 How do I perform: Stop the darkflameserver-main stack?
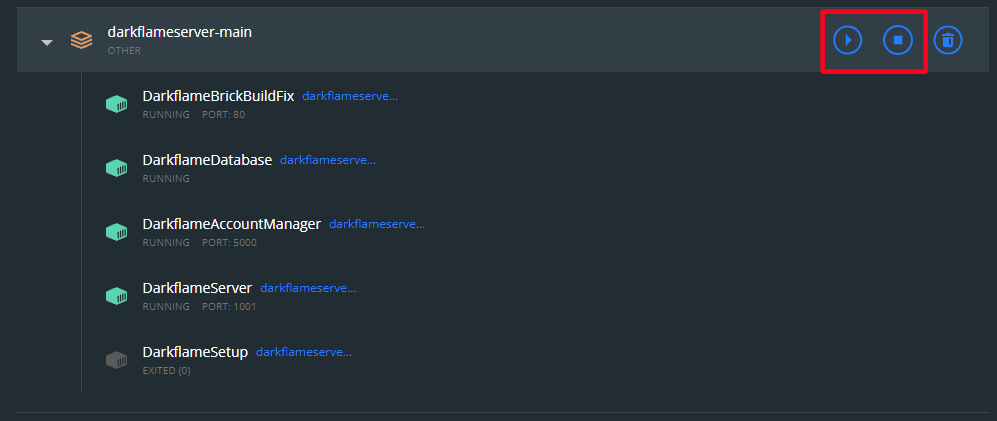click(x=898, y=40)
